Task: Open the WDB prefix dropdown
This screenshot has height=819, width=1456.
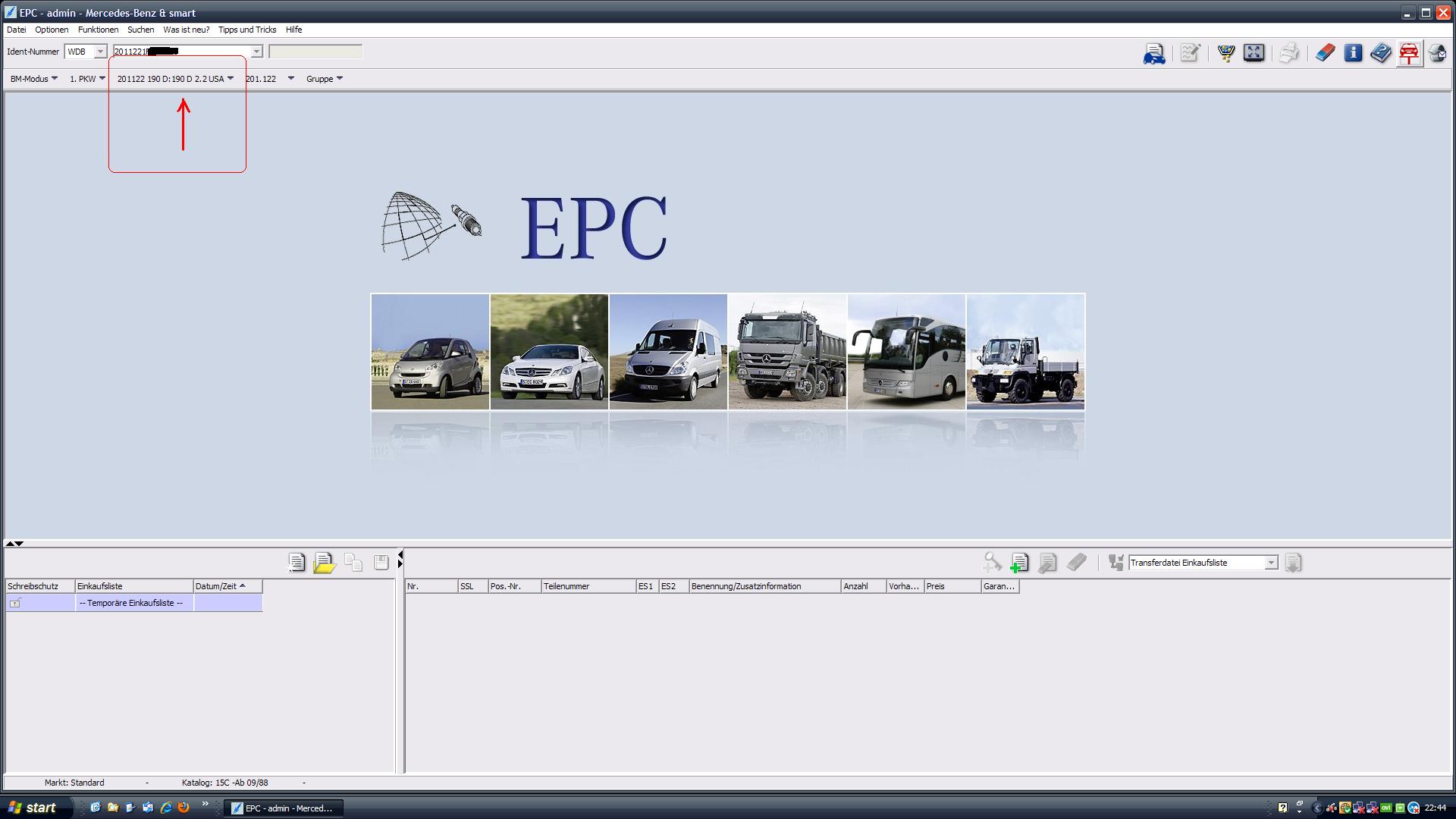Action: (x=99, y=52)
